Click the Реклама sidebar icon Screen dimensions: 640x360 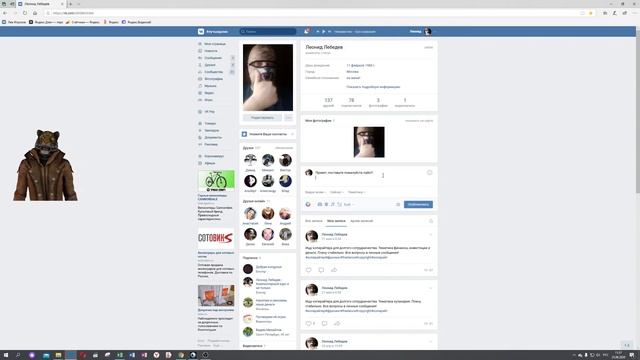click(x=200, y=144)
